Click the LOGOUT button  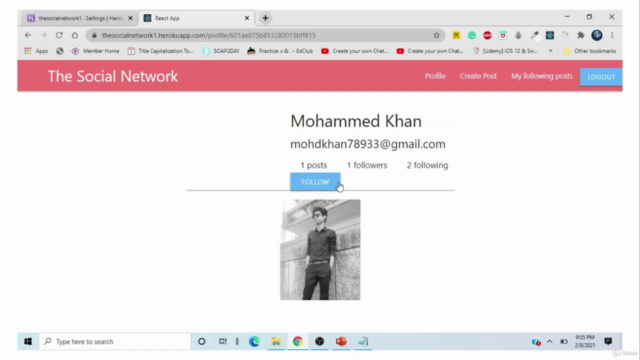pyautogui.click(x=601, y=77)
